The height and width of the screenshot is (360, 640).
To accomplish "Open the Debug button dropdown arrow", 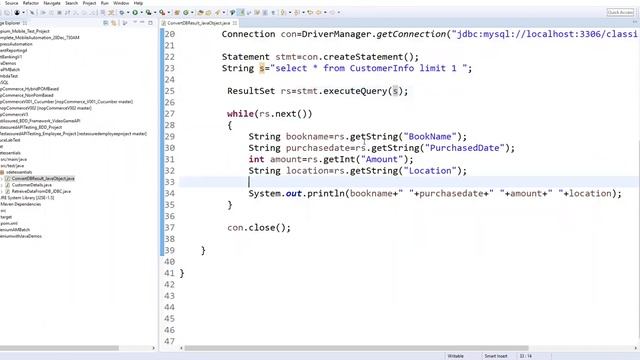I will pos(128,12).
